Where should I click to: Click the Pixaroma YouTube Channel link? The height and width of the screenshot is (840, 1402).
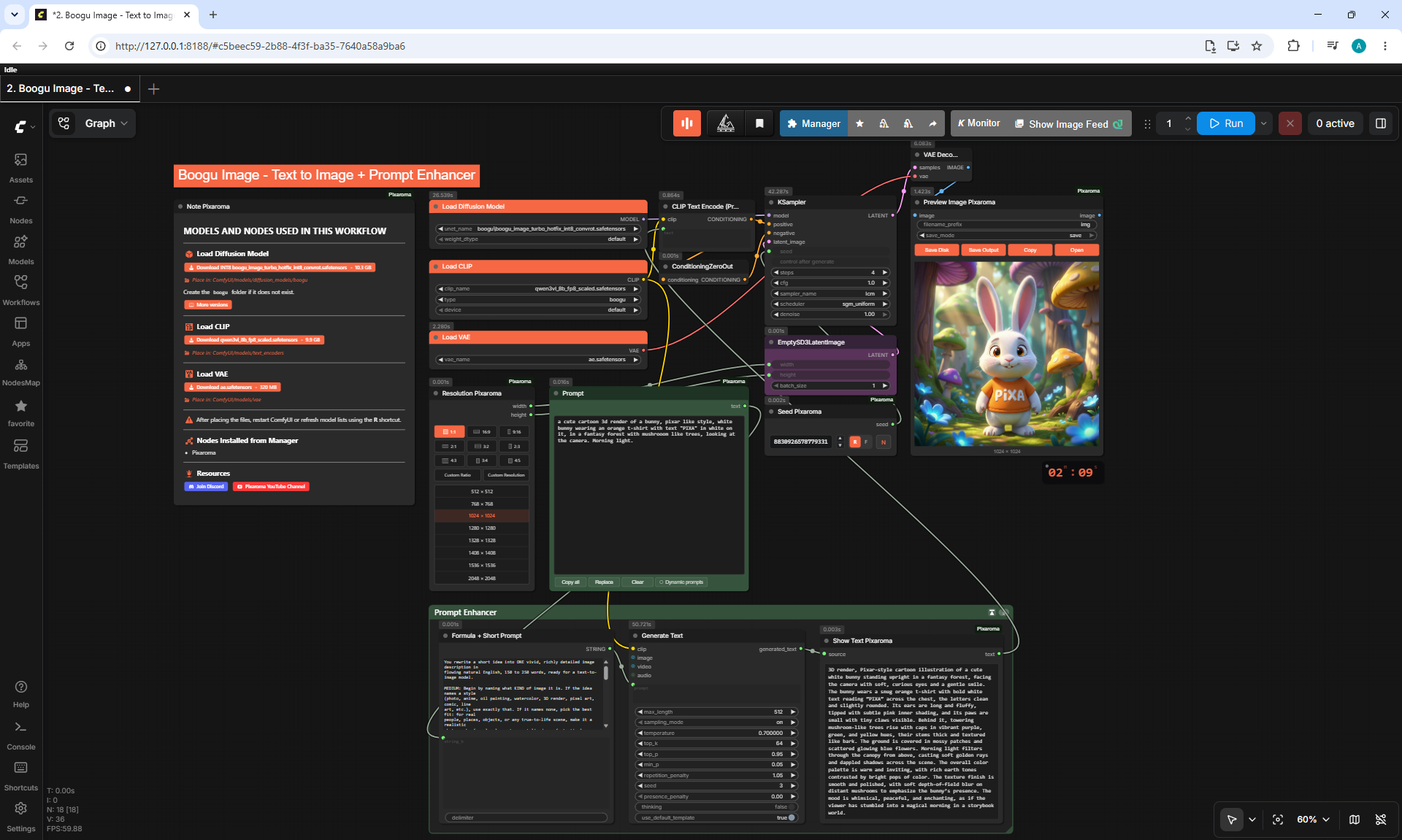pos(271,486)
